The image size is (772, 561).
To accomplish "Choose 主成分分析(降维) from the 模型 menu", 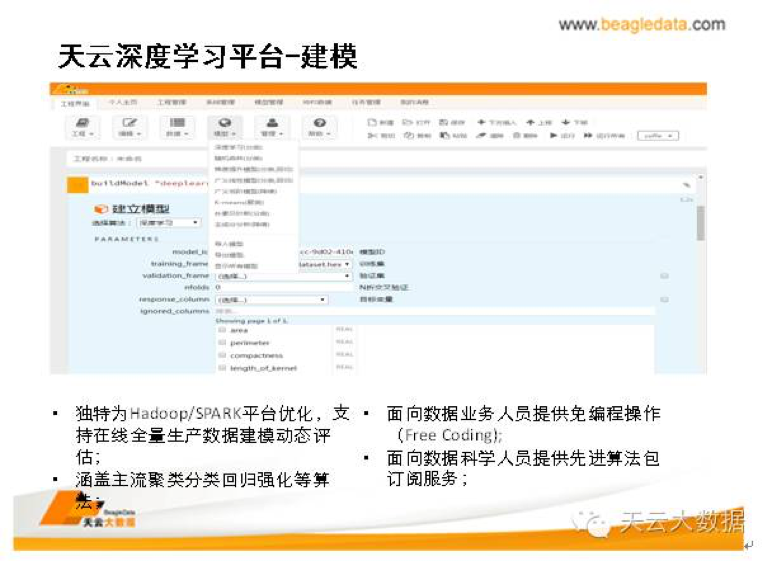I will pos(242,224).
